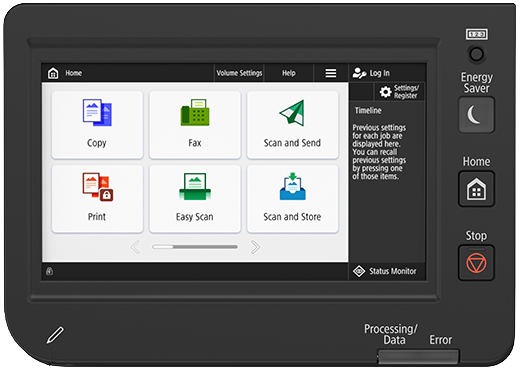Push the physical Home button
The image size is (520, 370).
[476, 189]
